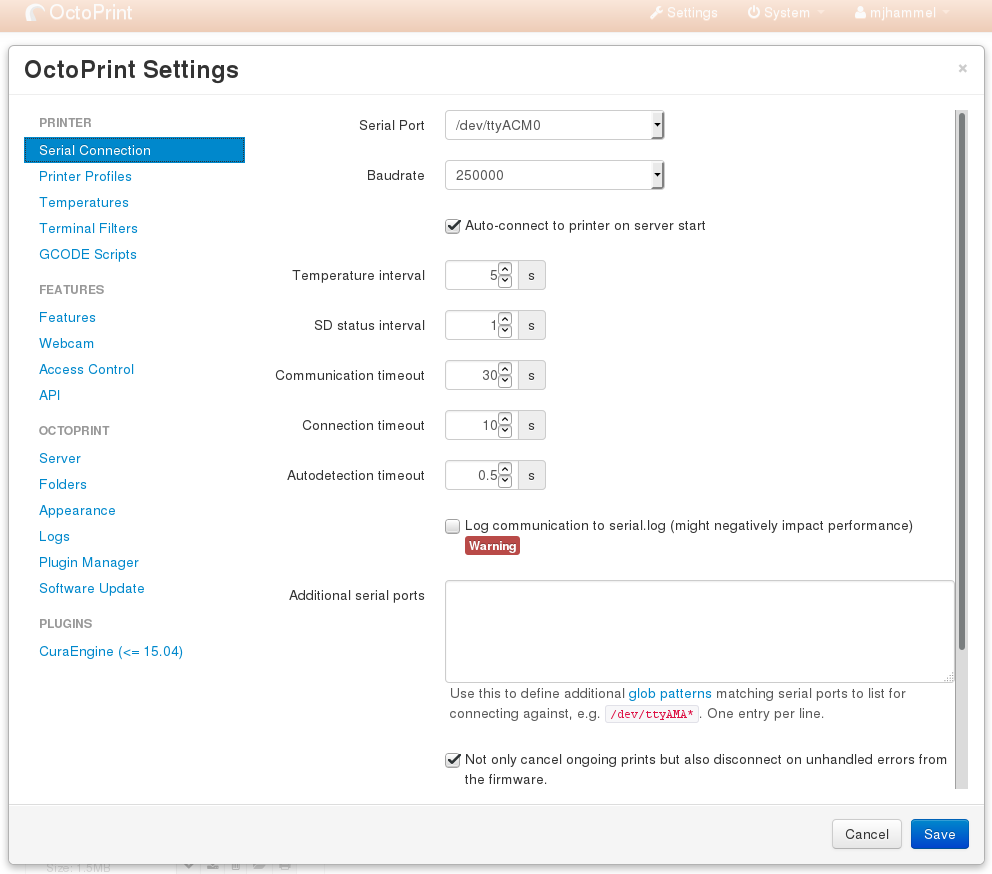Open Settings via the wrench icon
The height and width of the screenshot is (874, 992).
684,13
